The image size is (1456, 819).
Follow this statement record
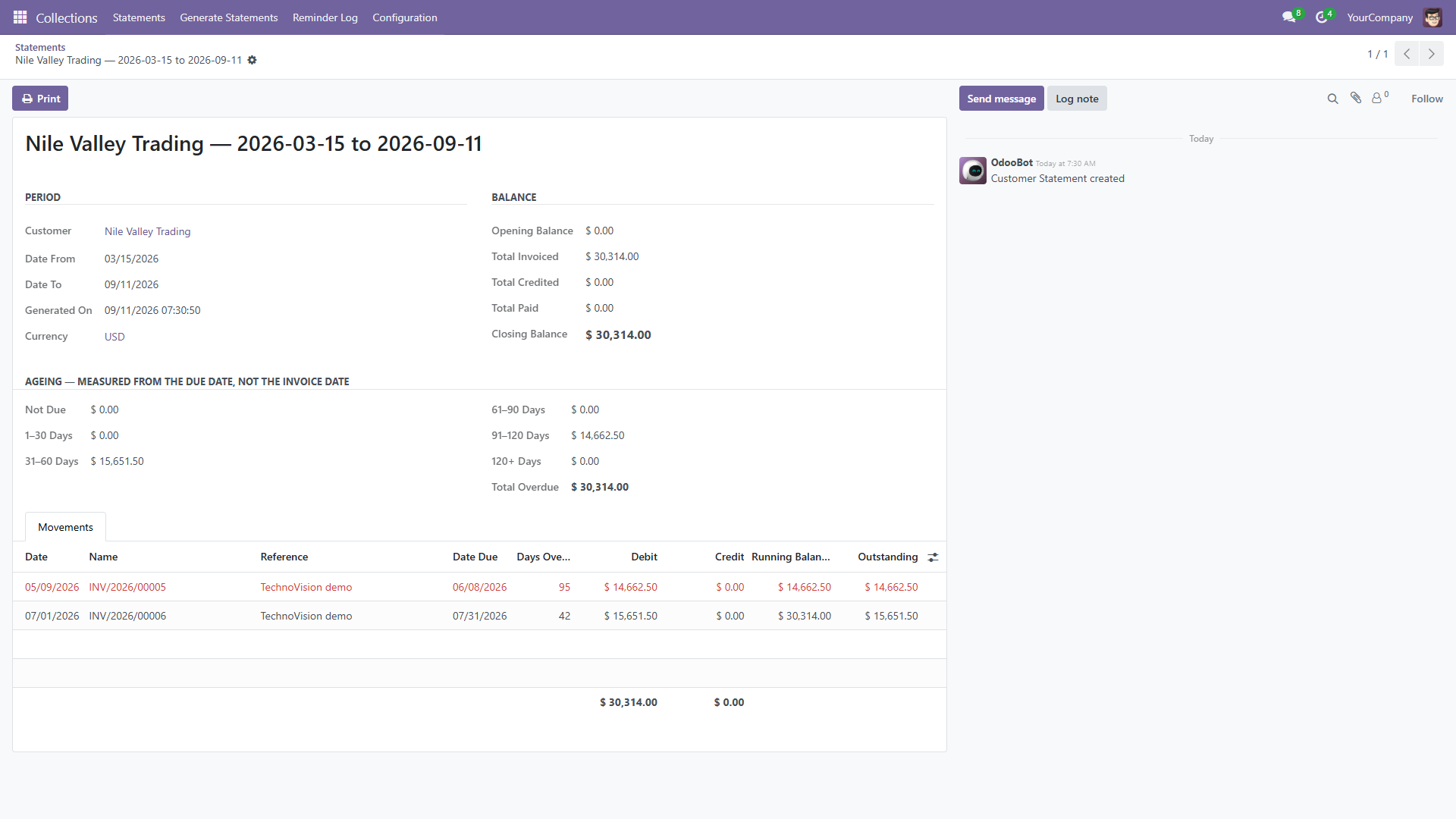(x=1426, y=99)
